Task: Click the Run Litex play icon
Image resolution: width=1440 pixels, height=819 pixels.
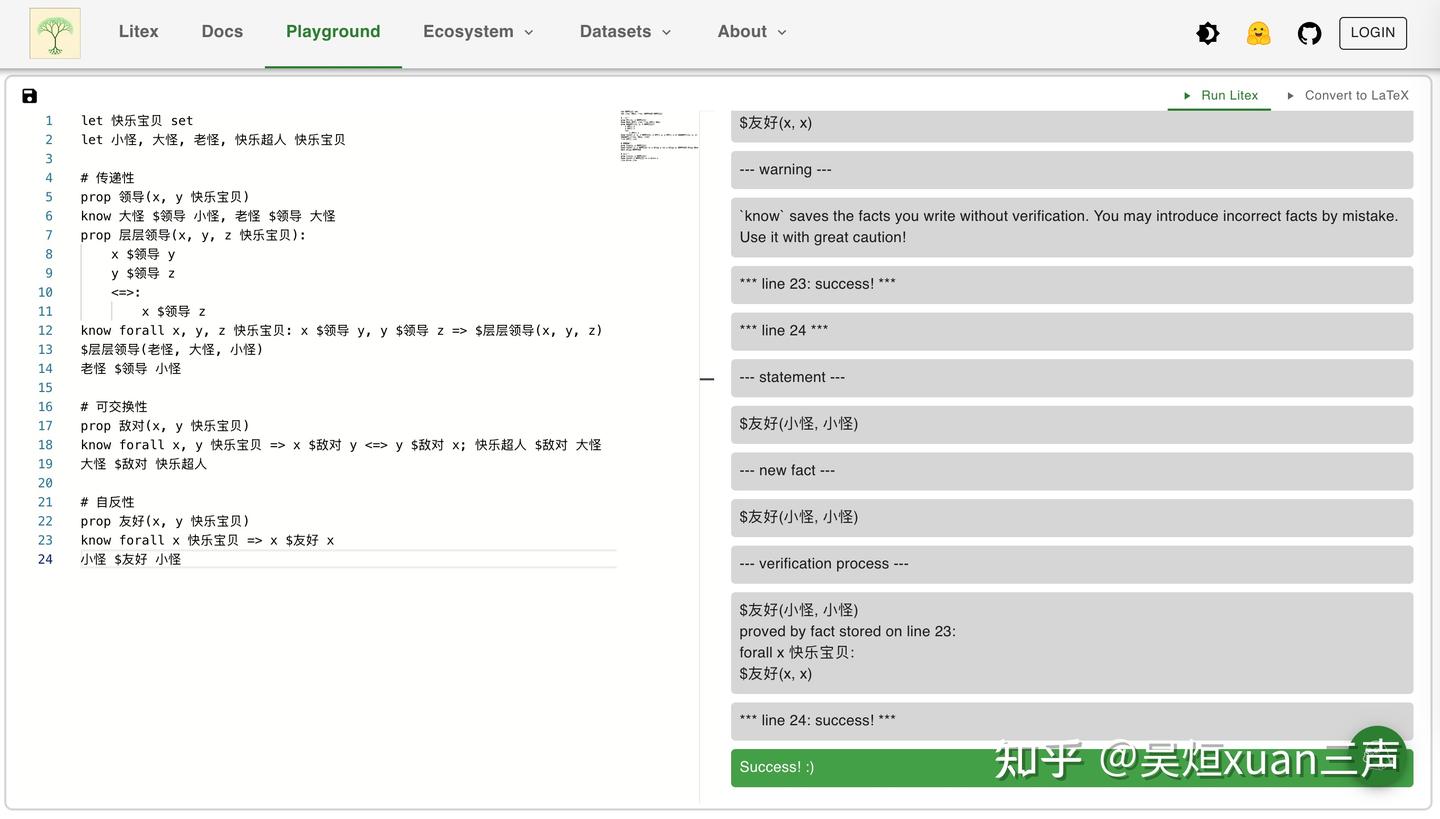Action: [x=1187, y=96]
